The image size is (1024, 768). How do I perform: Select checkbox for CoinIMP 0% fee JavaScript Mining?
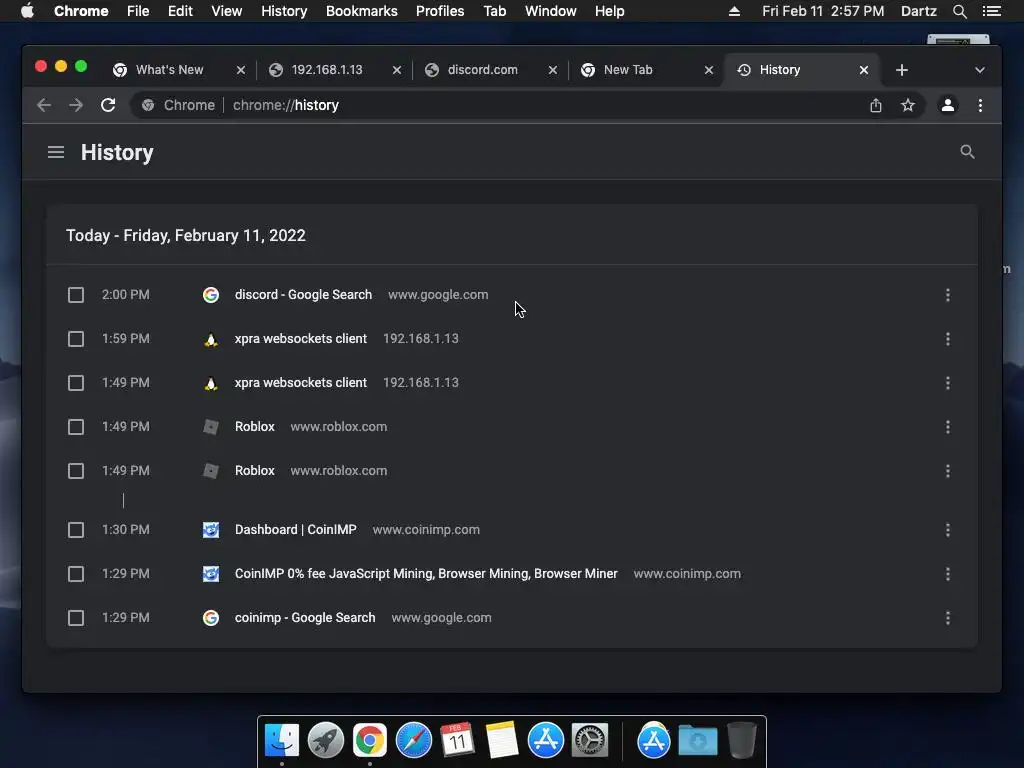(76, 573)
